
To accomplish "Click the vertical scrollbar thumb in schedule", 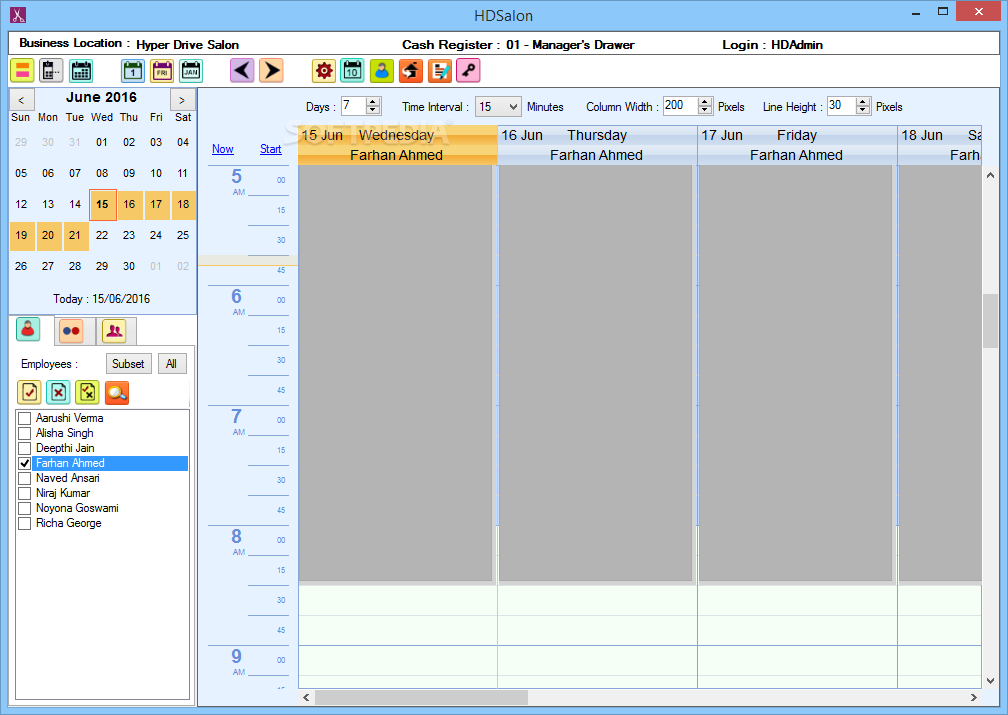I will pyautogui.click(x=990, y=321).
